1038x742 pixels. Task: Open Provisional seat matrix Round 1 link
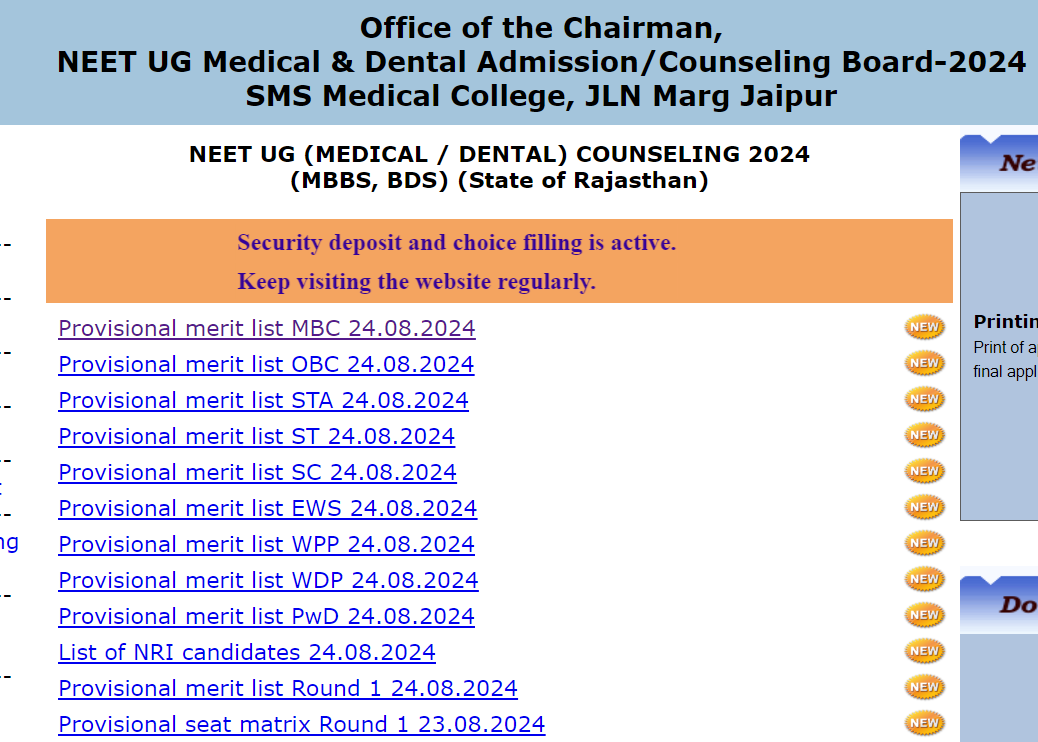pyautogui.click(x=302, y=724)
